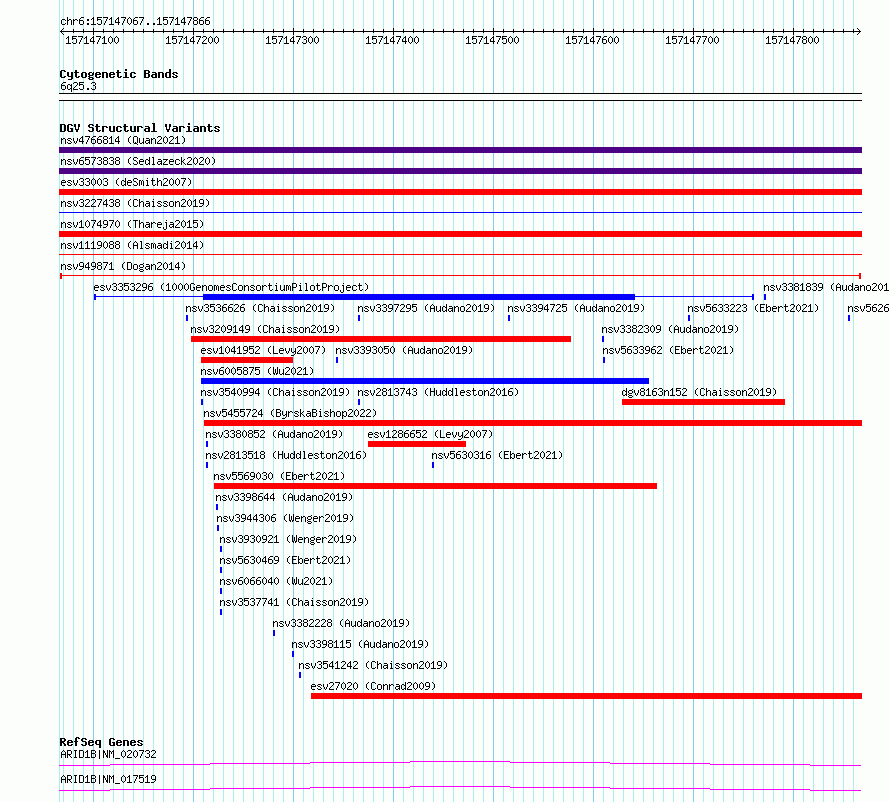Click the nsv3227438 (Chaisson2019) label

pyautogui.click(x=135, y=203)
